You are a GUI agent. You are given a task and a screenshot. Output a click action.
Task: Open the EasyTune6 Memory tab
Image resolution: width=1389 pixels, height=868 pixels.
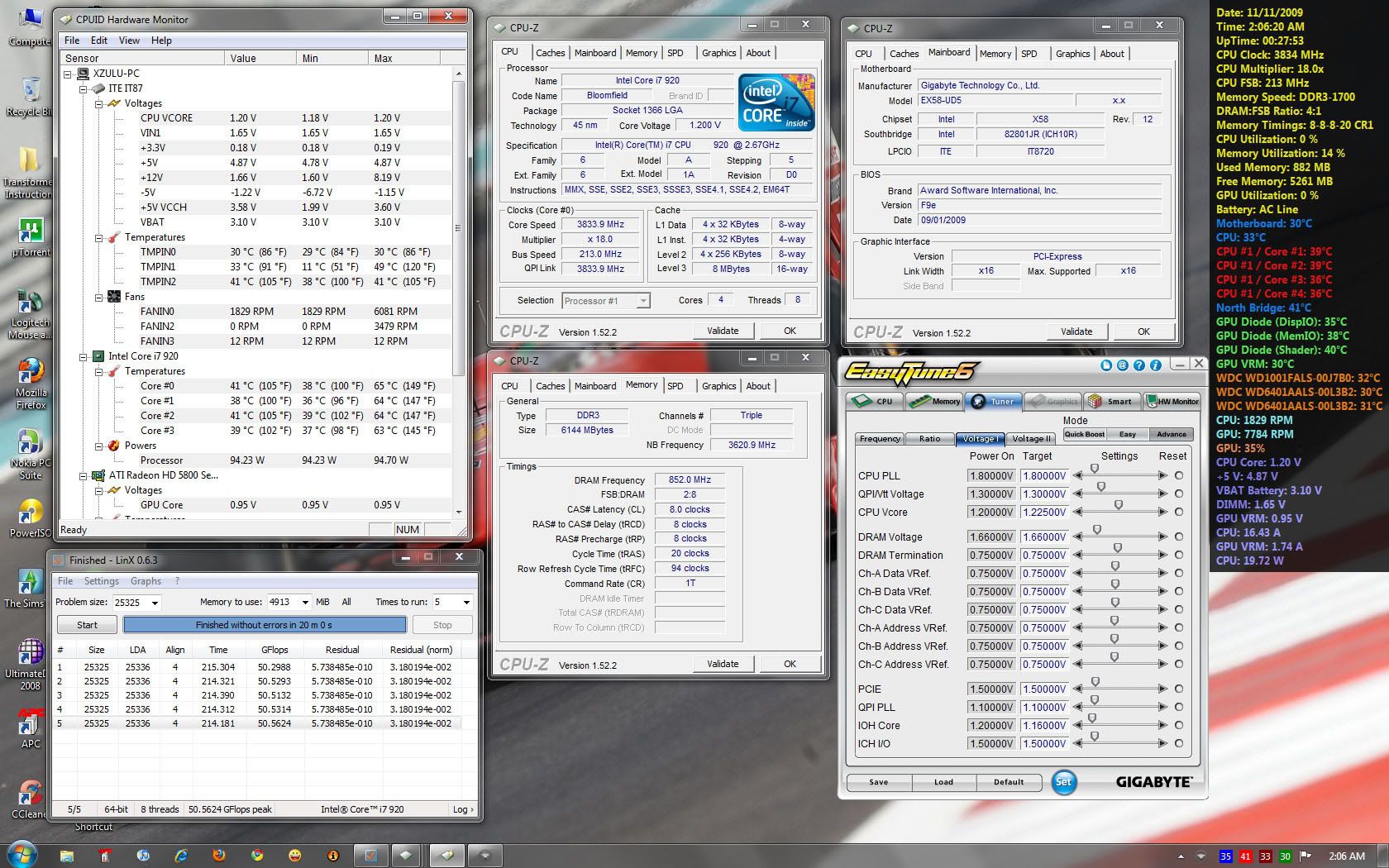[x=934, y=401]
